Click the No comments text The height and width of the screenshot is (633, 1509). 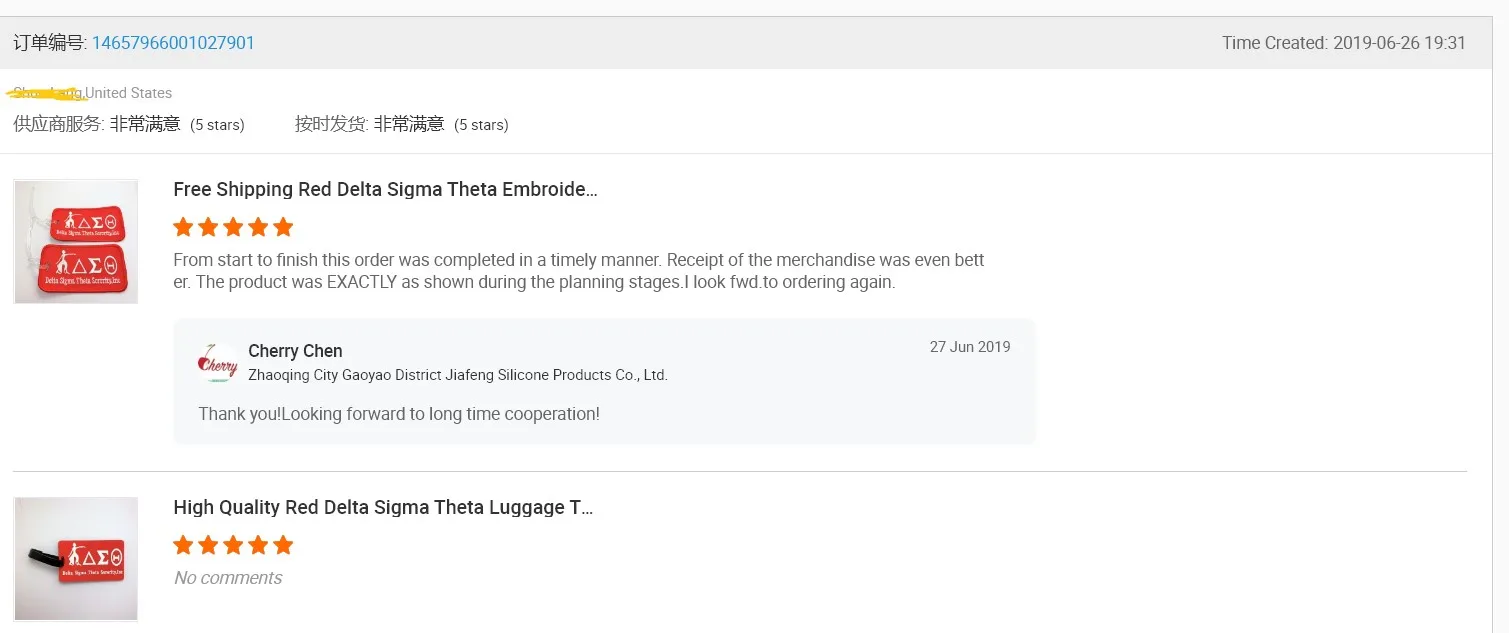pos(228,578)
